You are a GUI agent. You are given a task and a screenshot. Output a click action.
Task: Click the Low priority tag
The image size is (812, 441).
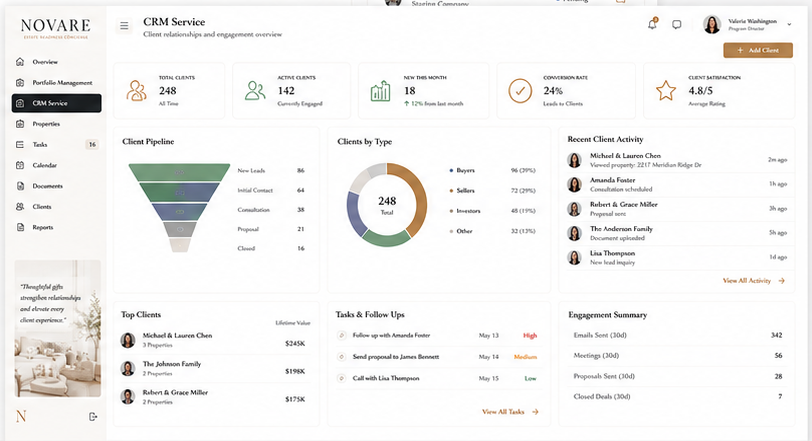pyautogui.click(x=530, y=378)
